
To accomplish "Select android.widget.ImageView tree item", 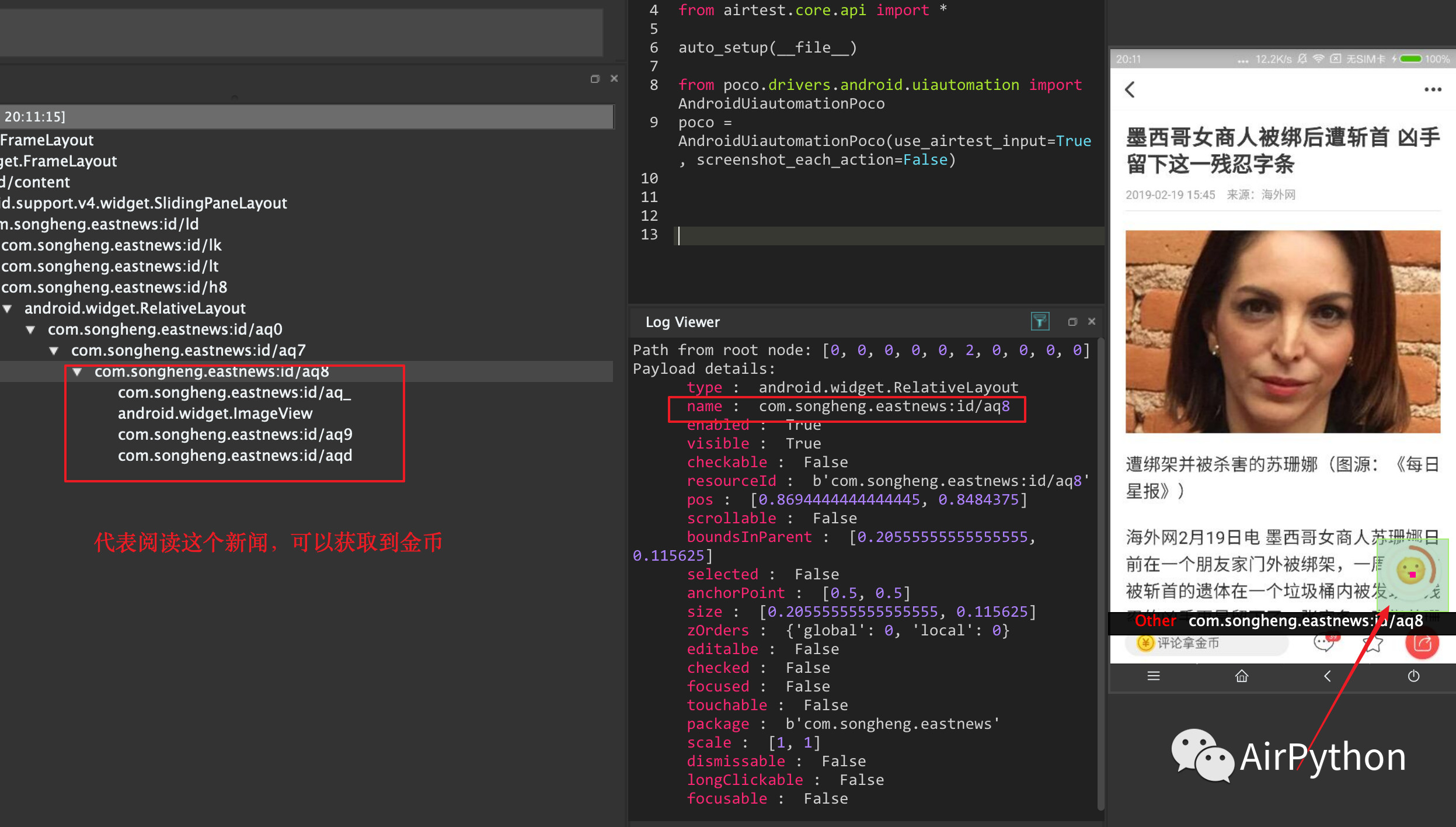I will pos(215,413).
